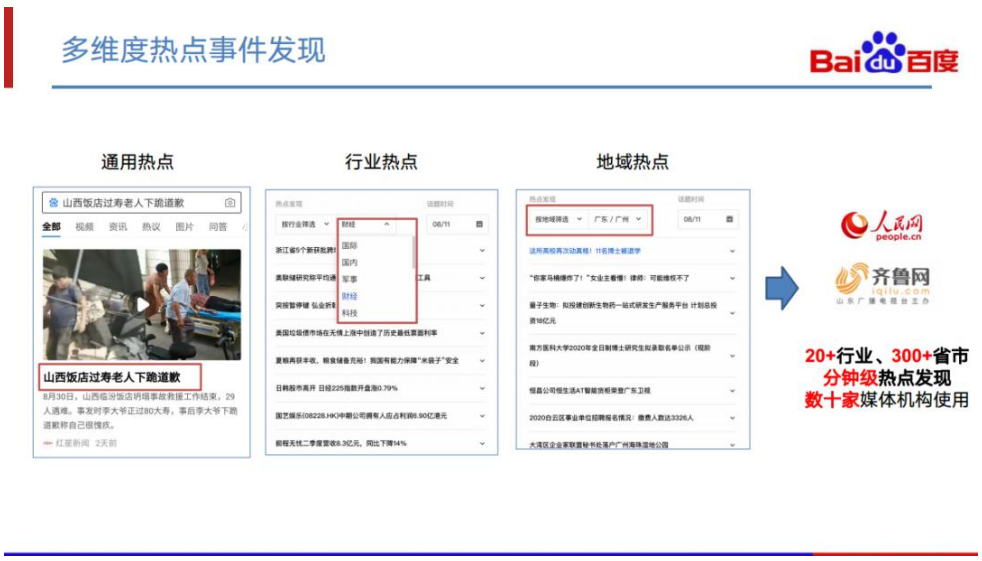This screenshot has height=561, width=982.
Task: Open the 按行业筛选 dropdown
Action: click(305, 224)
